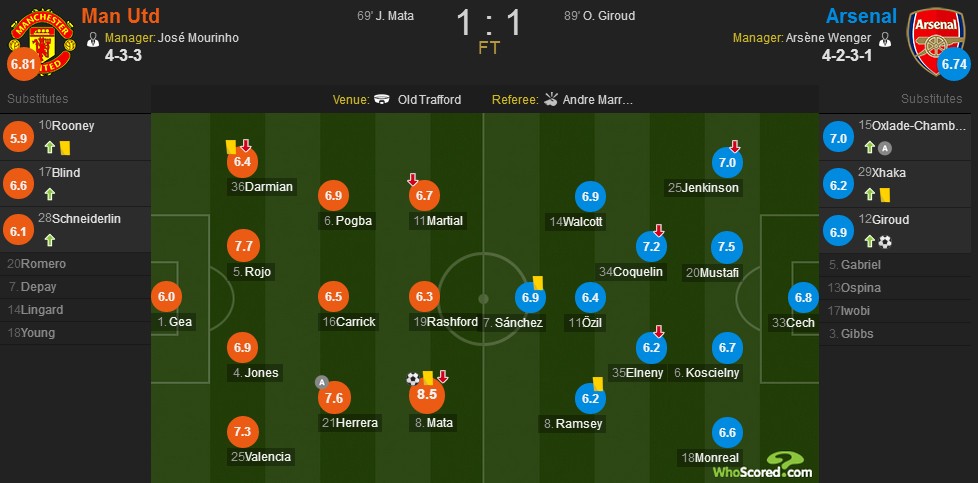The width and height of the screenshot is (978, 483).
Task: Click the Arsenal club crest
Action: pos(936,41)
